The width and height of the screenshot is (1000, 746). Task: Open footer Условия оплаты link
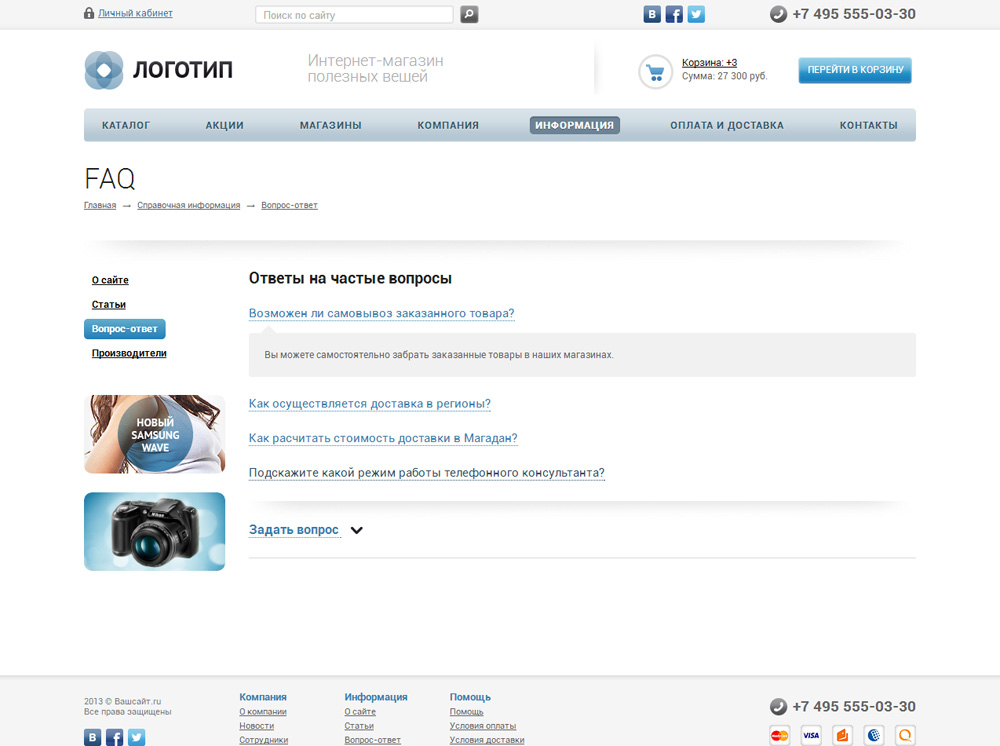tap(483, 726)
